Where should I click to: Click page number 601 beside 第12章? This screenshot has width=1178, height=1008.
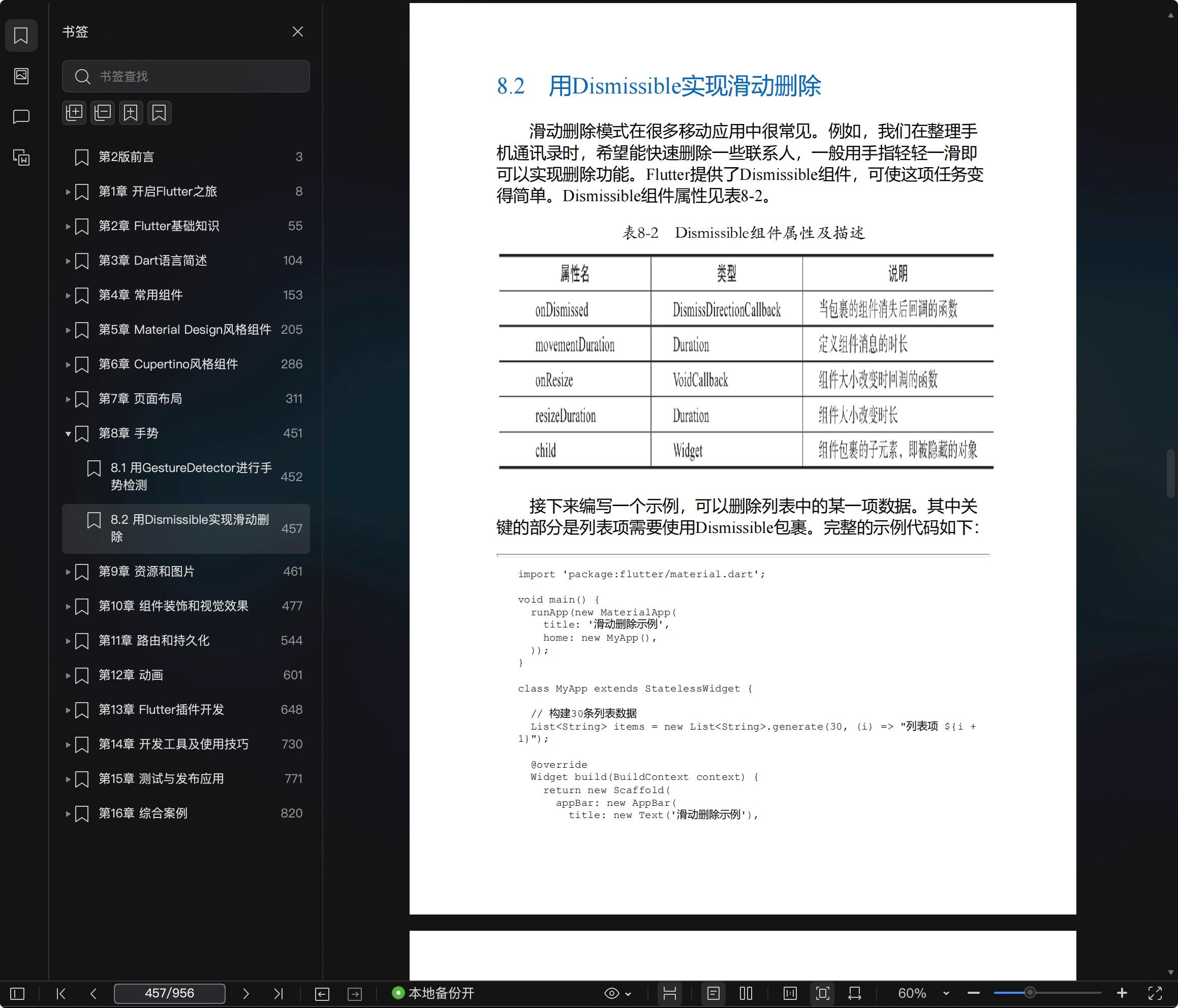pyautogui.click(x=293, y=675)
